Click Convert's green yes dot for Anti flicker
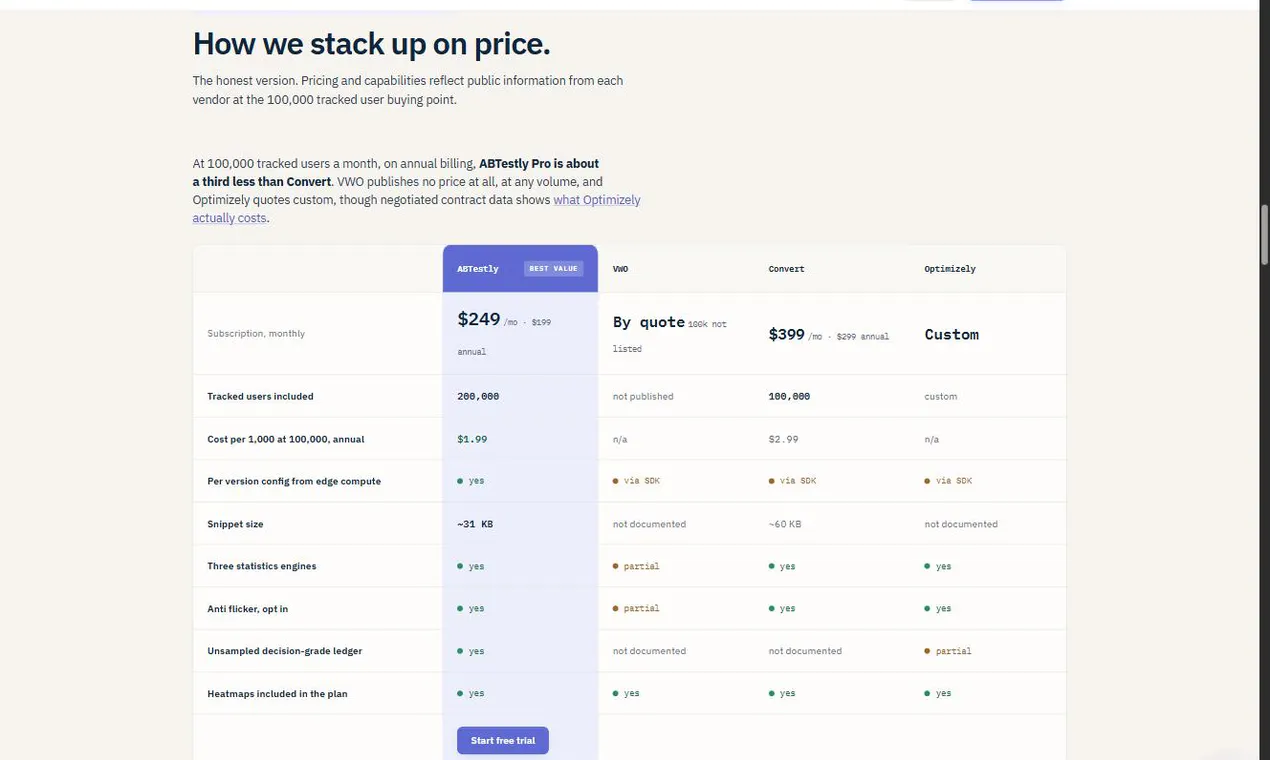This screenshot has width=1270, height=760. [772, 608]
